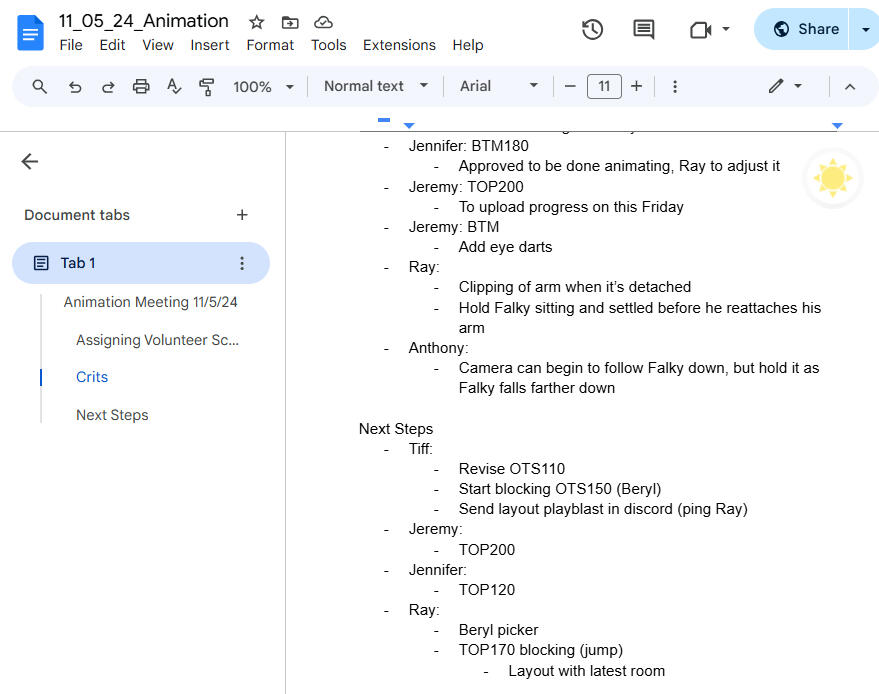Collapse toolbar with up chevron
The width and height of the screenshot is (879, 694).
[x=850, y=87]
